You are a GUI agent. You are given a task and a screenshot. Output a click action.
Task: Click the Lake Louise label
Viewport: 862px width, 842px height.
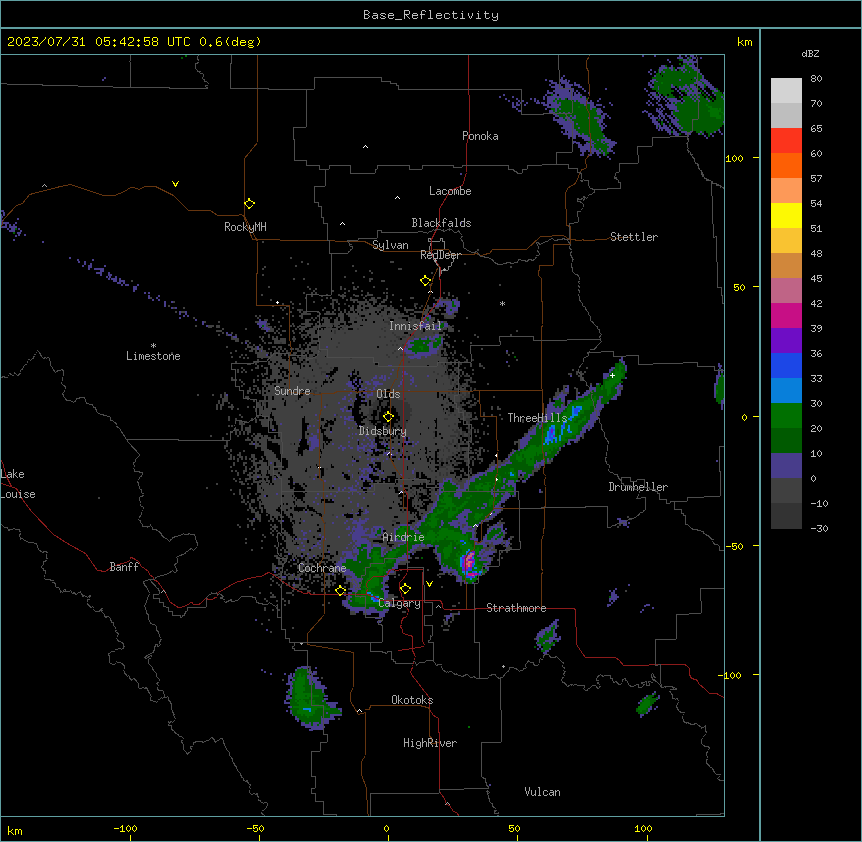(18, 484)
